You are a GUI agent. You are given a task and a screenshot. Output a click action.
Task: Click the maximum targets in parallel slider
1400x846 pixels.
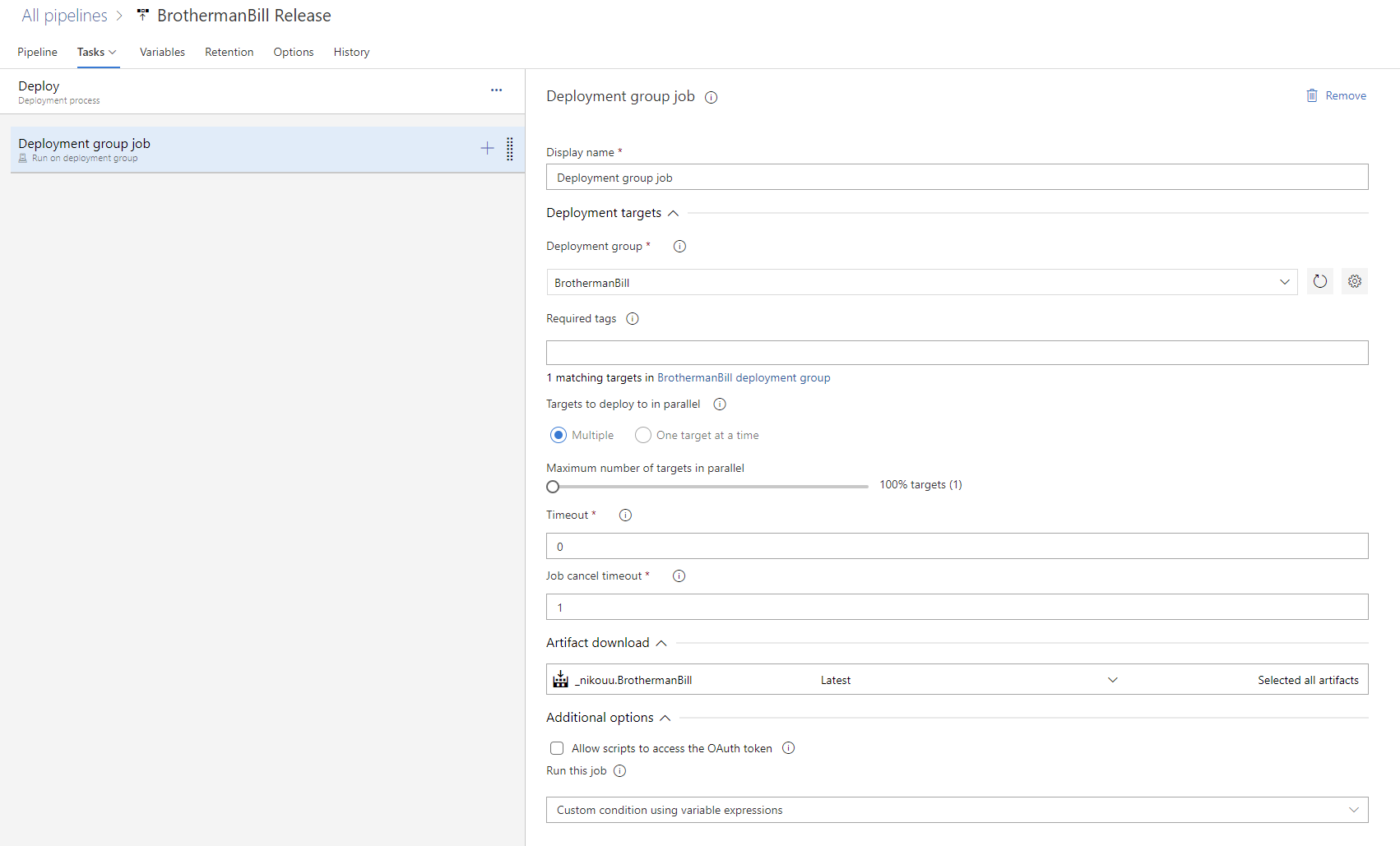click(x=707, y=487)
